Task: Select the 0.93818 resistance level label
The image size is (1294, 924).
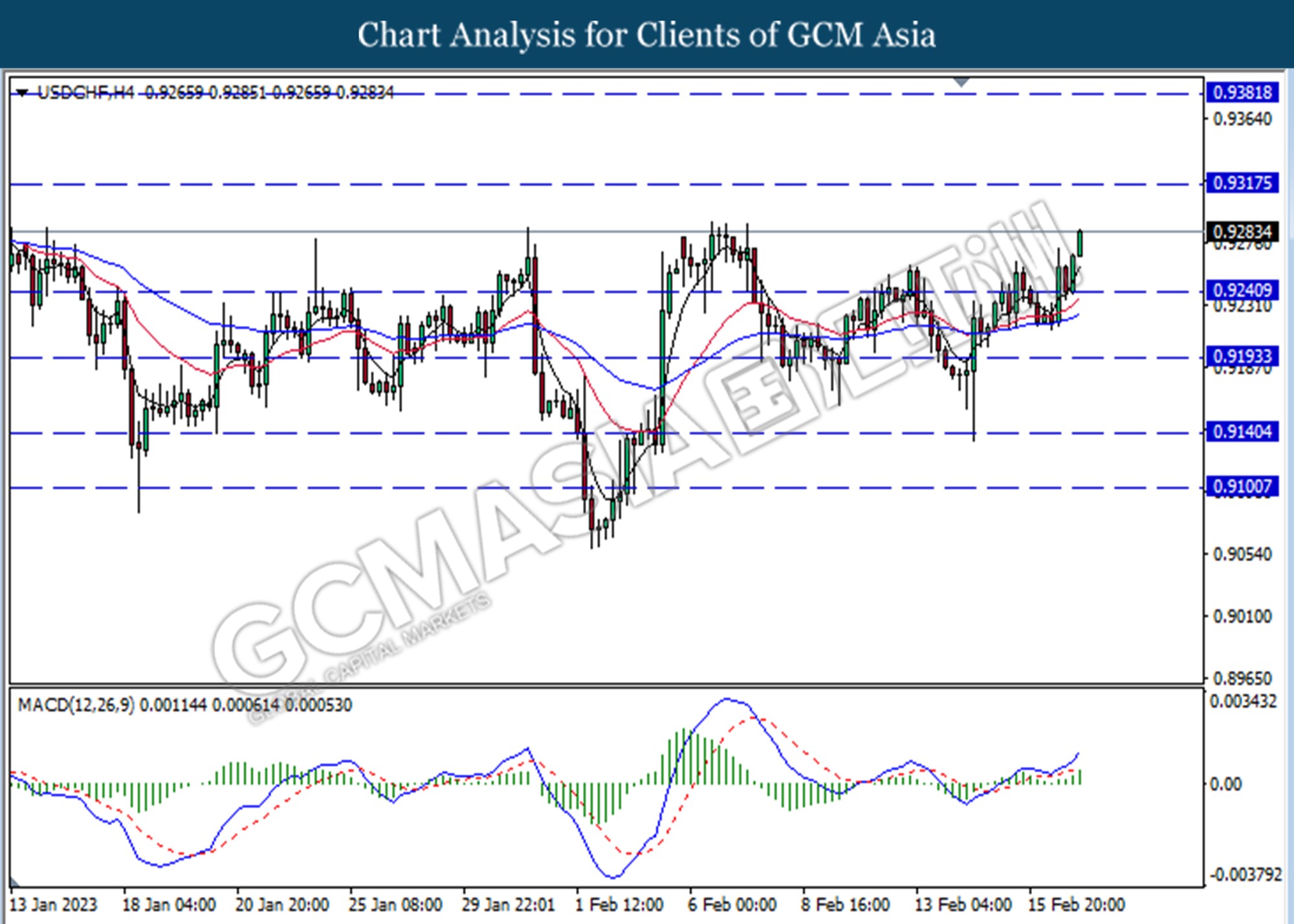Action: coord(1242,93)
